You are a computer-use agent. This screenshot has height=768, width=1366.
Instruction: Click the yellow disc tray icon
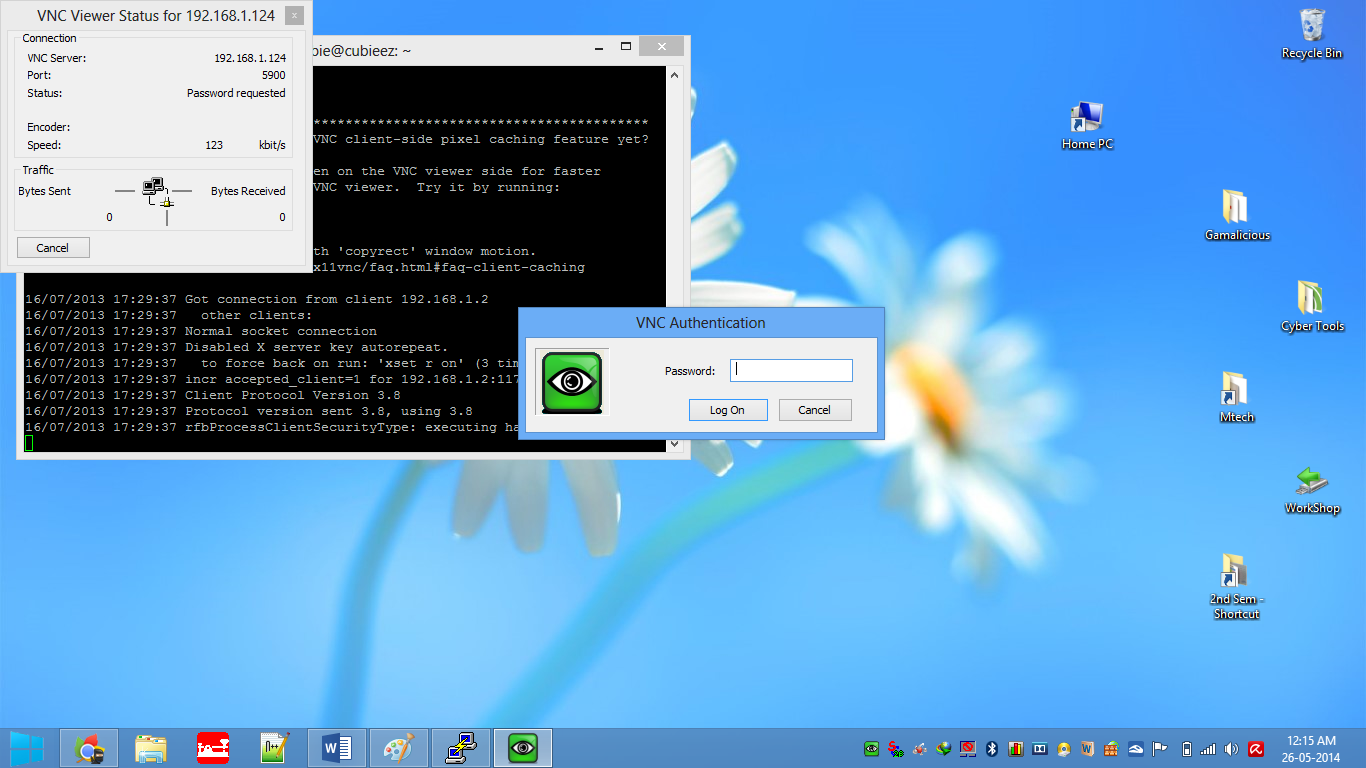(1063, 749)
